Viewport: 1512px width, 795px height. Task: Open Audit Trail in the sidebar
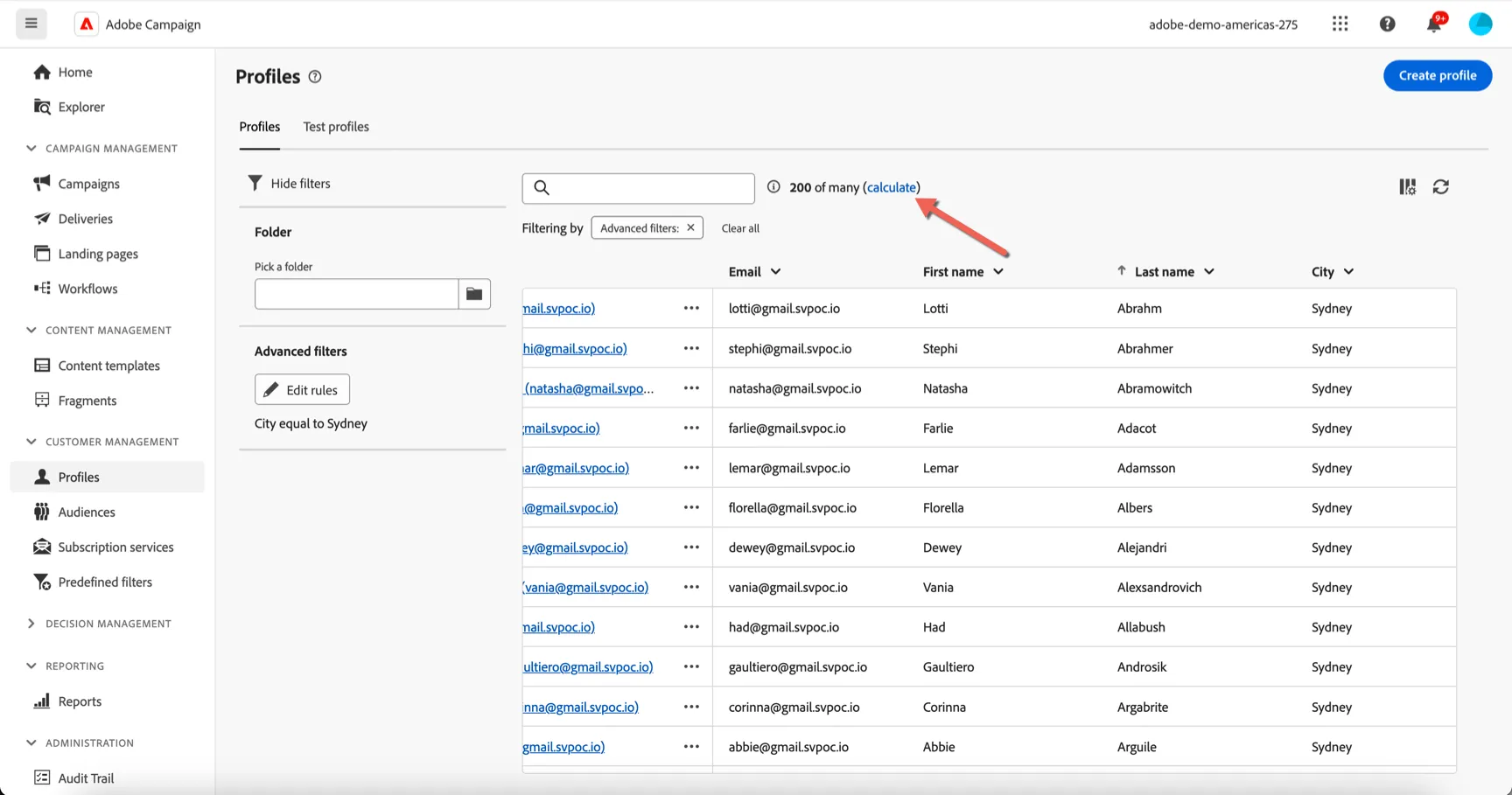(x=86, y=778)
